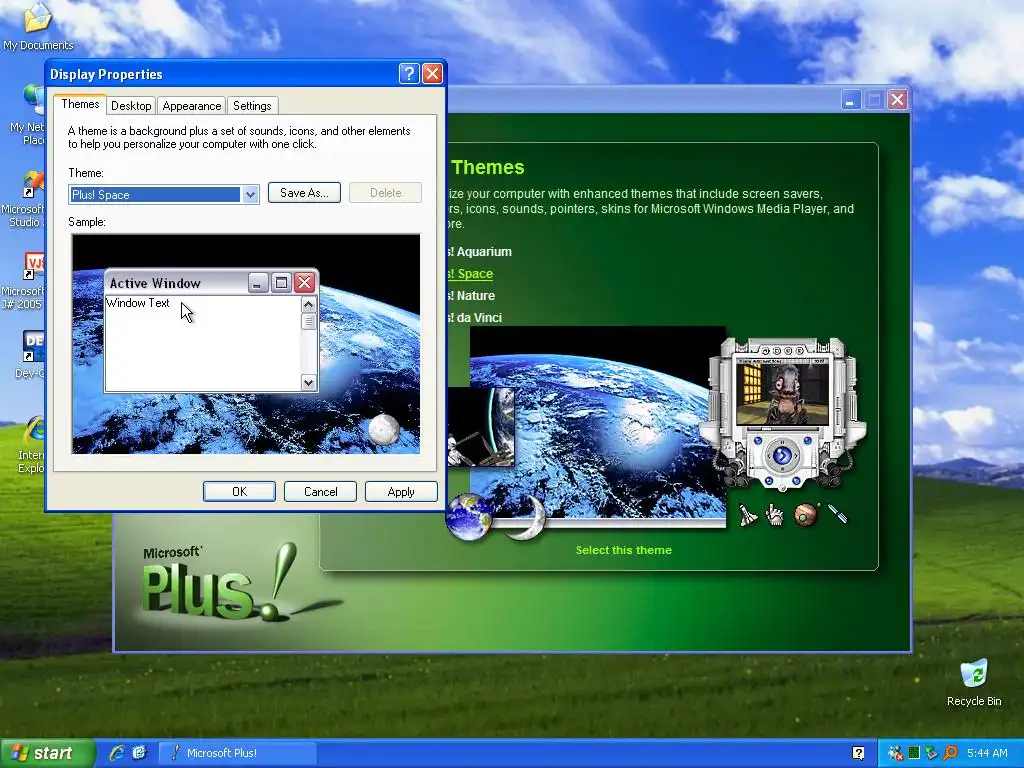
Task: Click the sample window's red close icon
Action: click(x=304, y=283)
